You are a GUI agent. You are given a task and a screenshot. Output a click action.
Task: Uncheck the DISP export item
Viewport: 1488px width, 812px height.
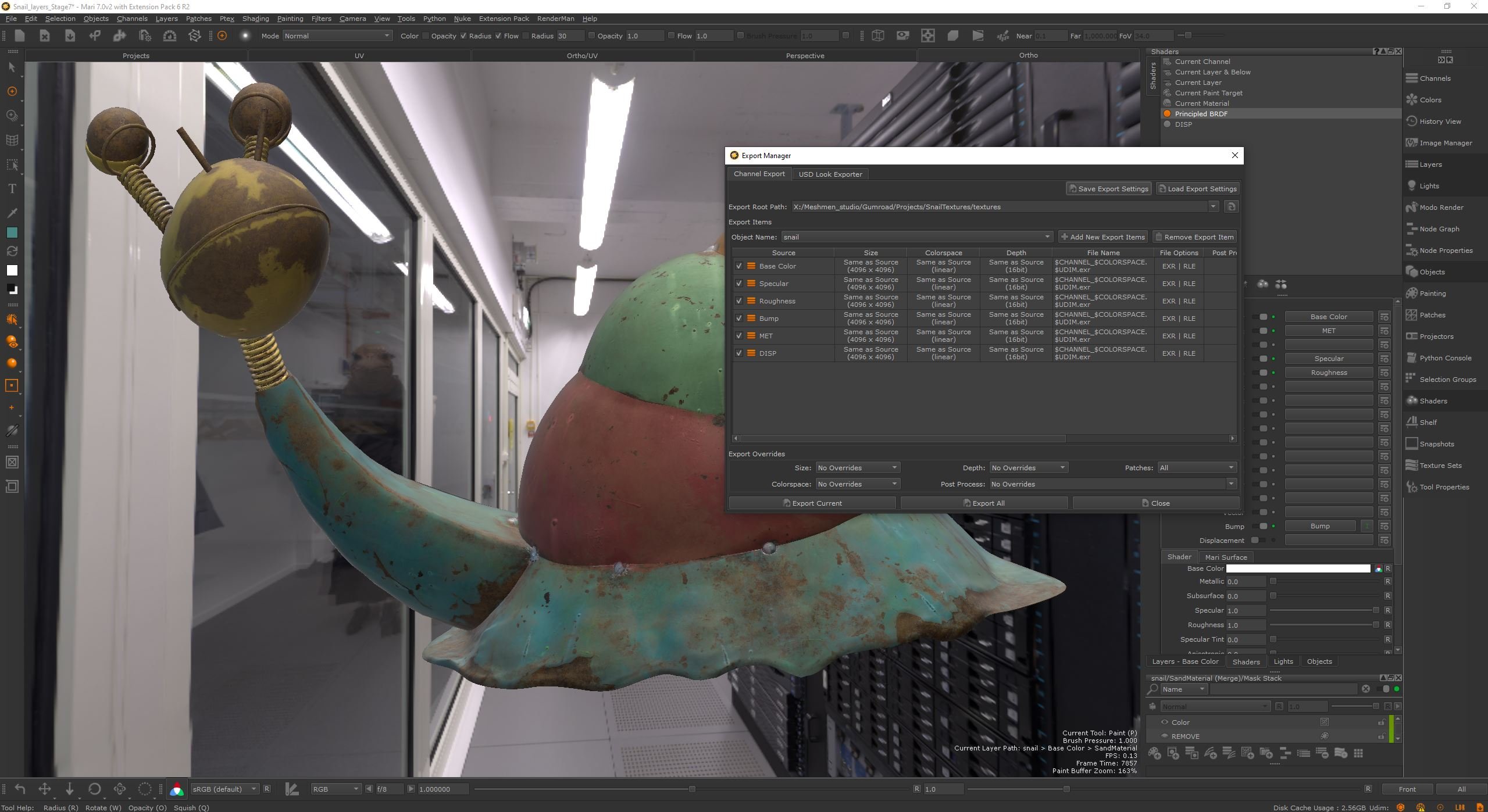pos(739,353)
